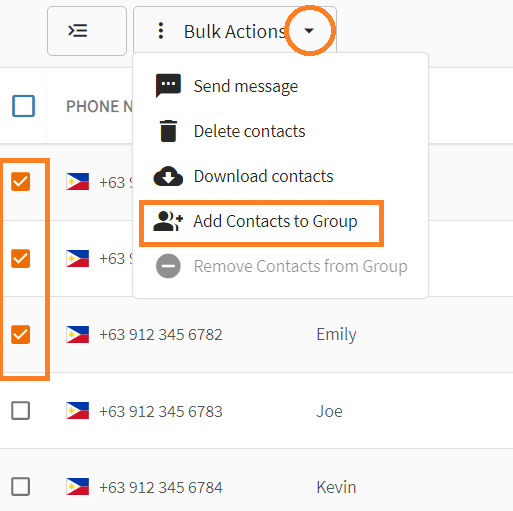Click the flag in the first contact row

[x=78, y=182]
